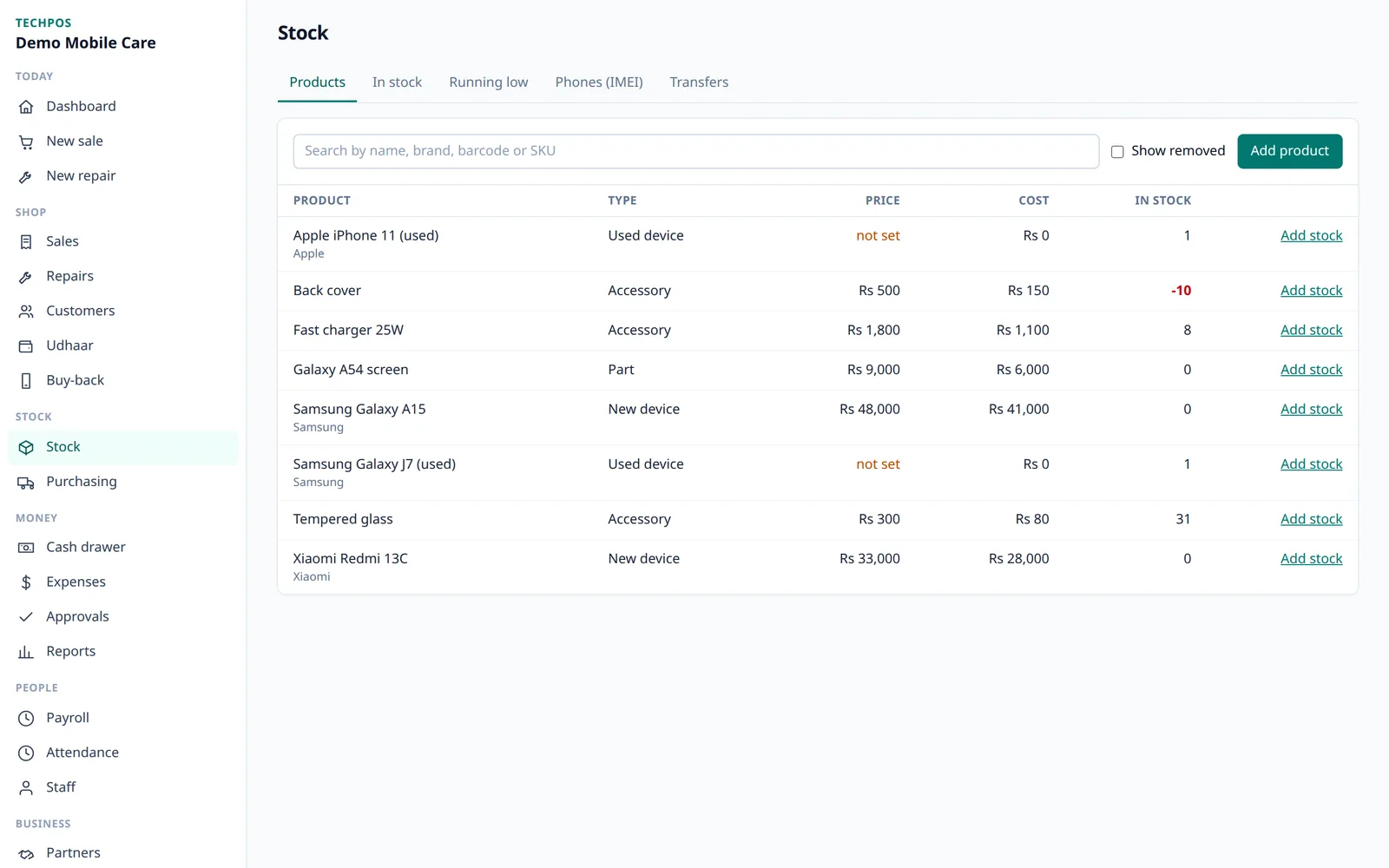The image size is (1389, 868).
Task: Open the Running low tab
Action: [x=489, y=82]
